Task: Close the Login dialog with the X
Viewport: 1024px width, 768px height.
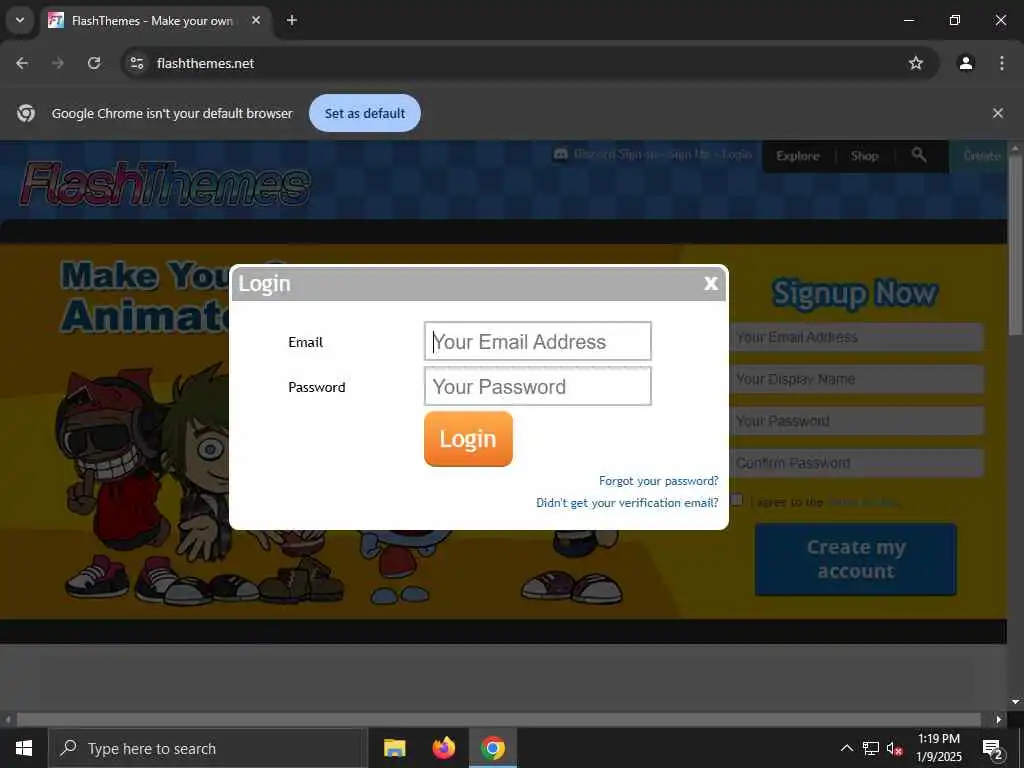Action: pos(711,283)
